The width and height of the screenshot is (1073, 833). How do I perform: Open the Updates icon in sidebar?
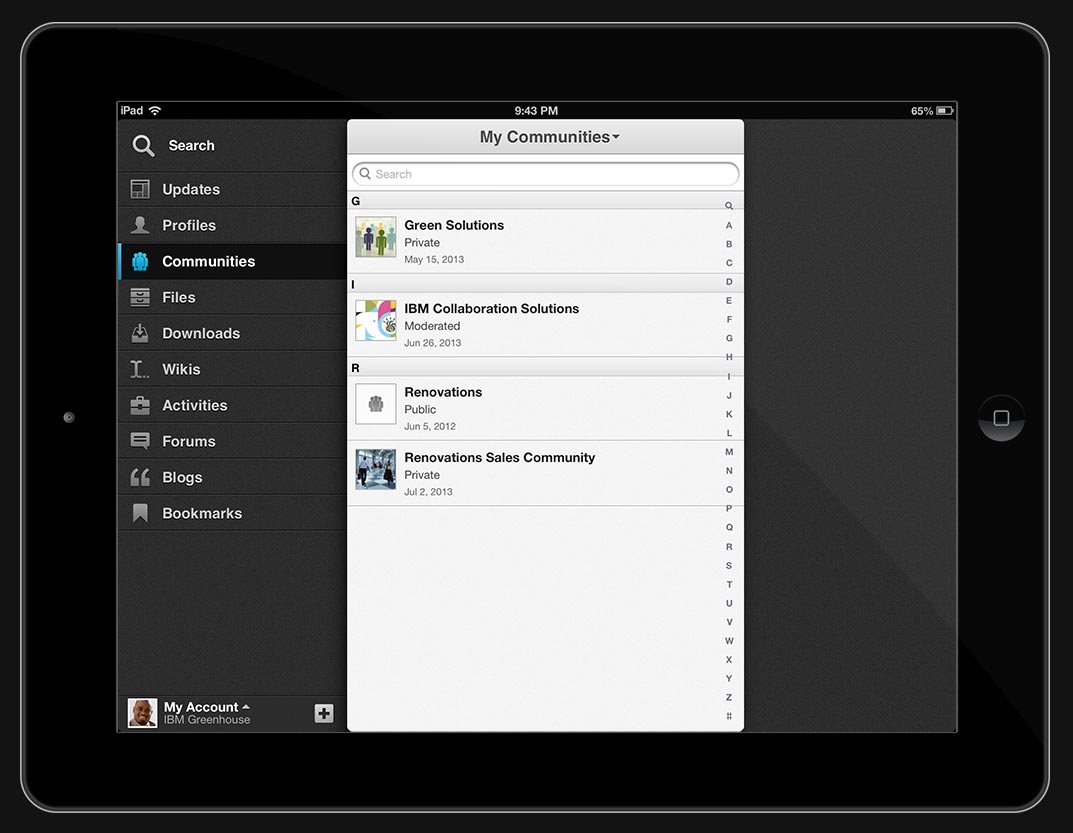point(141,190)
